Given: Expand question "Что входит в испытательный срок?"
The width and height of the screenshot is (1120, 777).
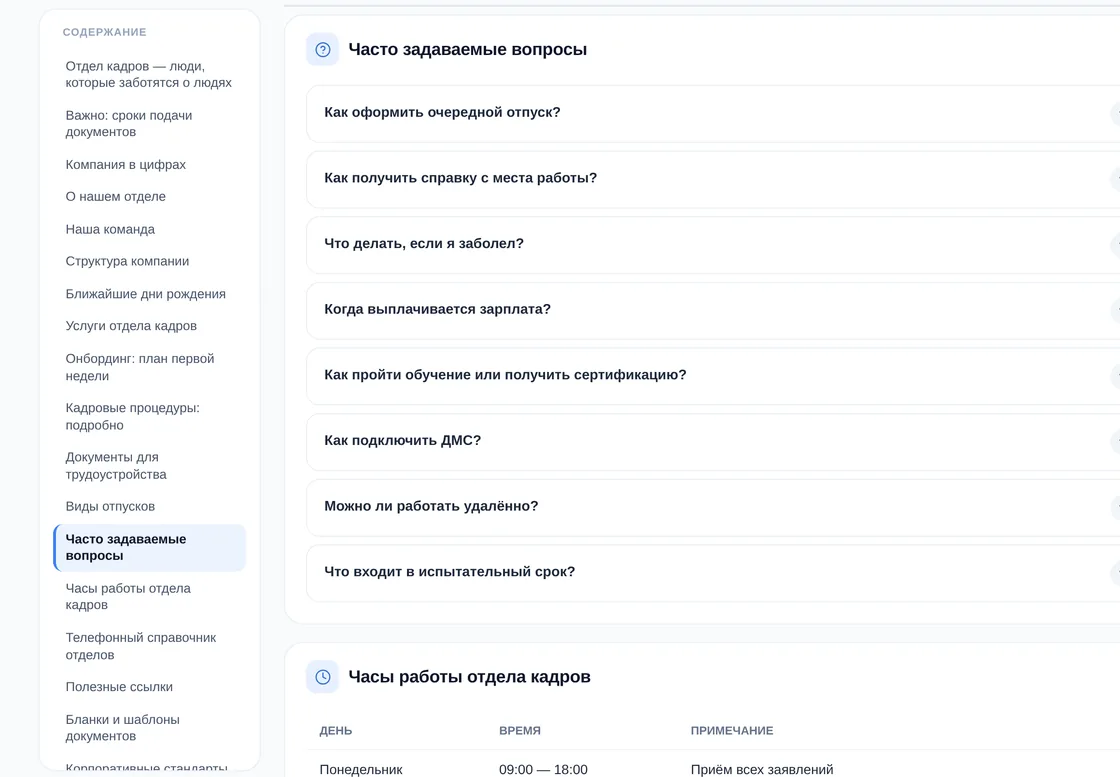Looking at the screenshot, I should click(x=713, y=573).
